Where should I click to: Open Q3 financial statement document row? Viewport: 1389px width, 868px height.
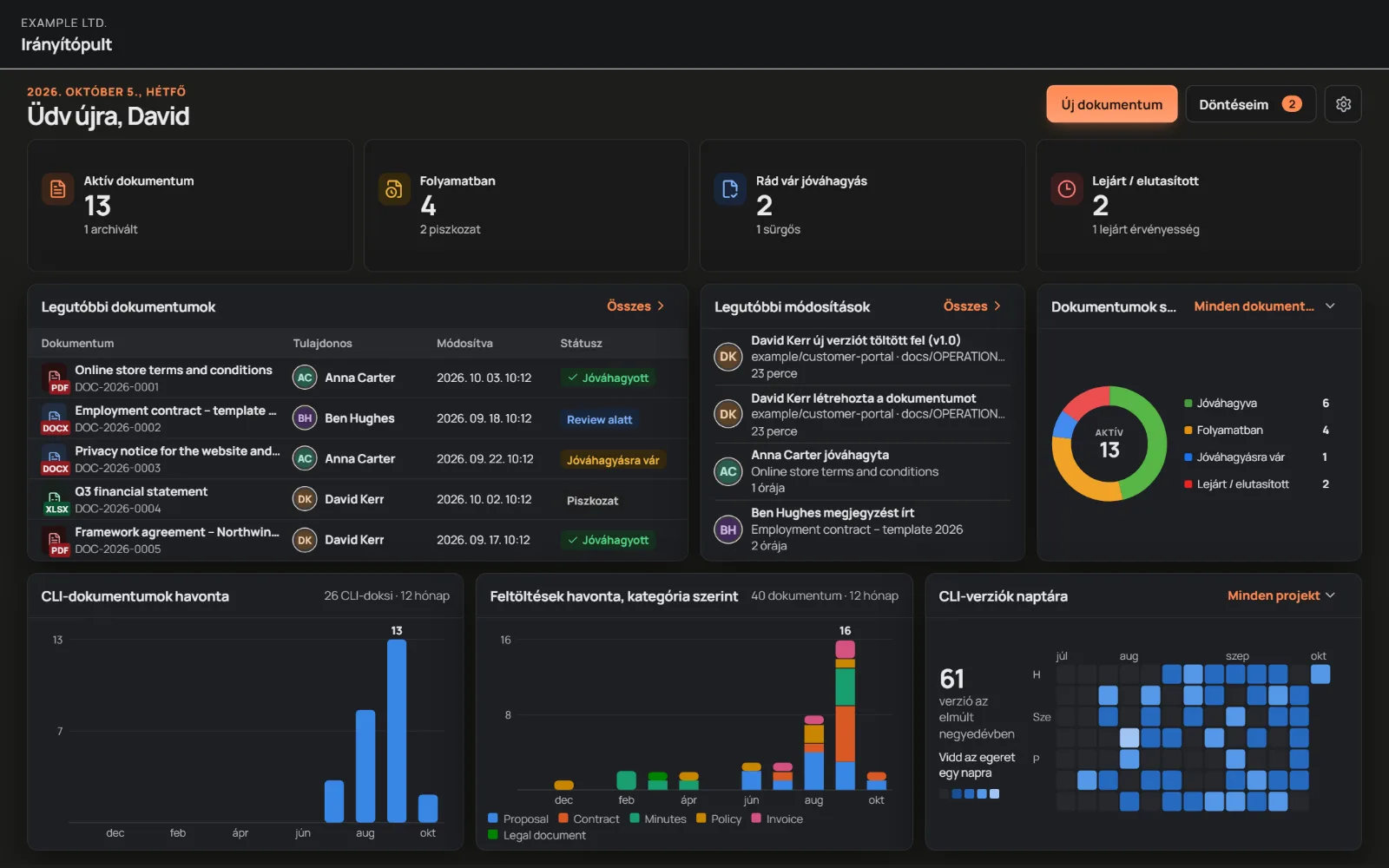pos(358,500)
